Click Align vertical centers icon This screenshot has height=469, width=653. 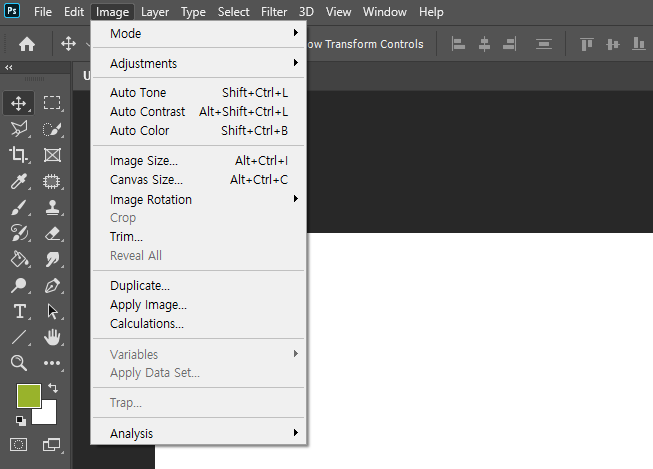(x=613, y=43)
